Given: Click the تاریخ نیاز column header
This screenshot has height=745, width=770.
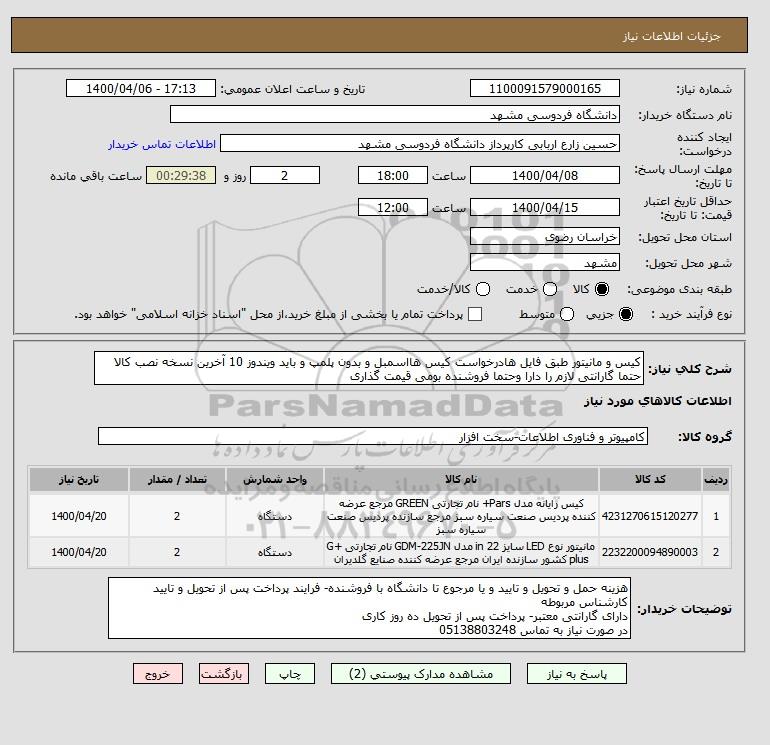Looking at the screenshot, I should tap(79, 480).
